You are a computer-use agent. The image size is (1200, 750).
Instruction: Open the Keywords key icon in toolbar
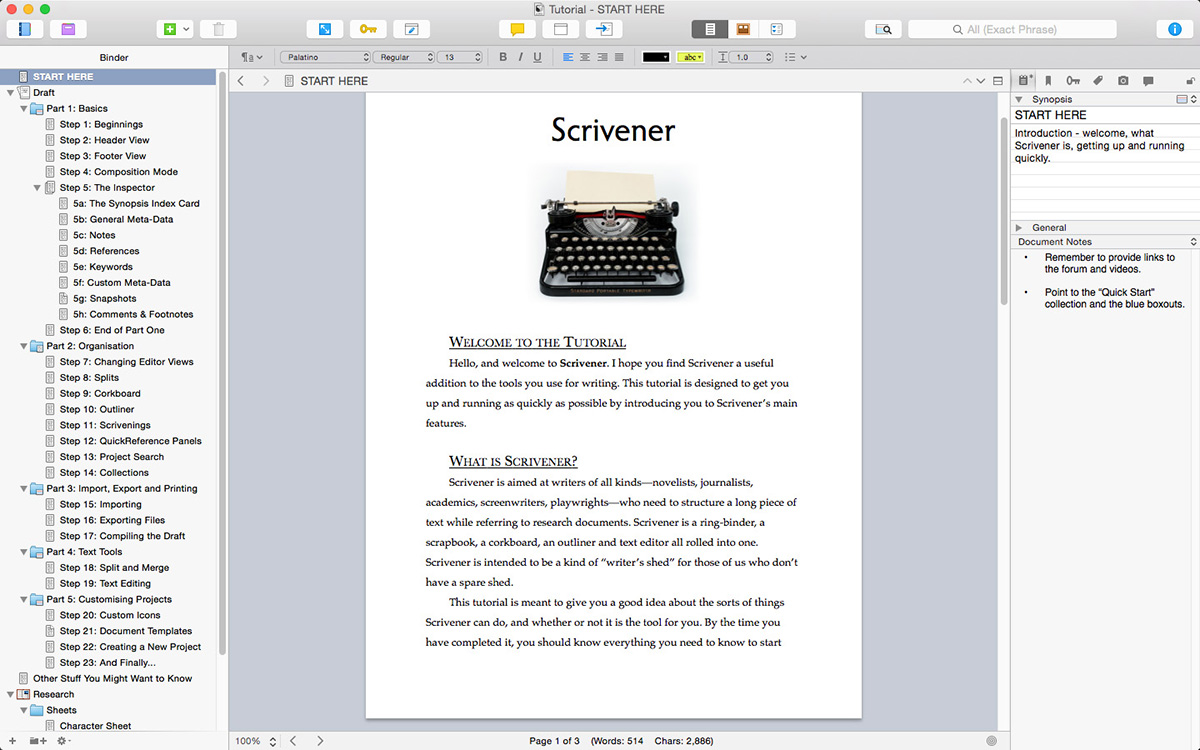(368, 29)
